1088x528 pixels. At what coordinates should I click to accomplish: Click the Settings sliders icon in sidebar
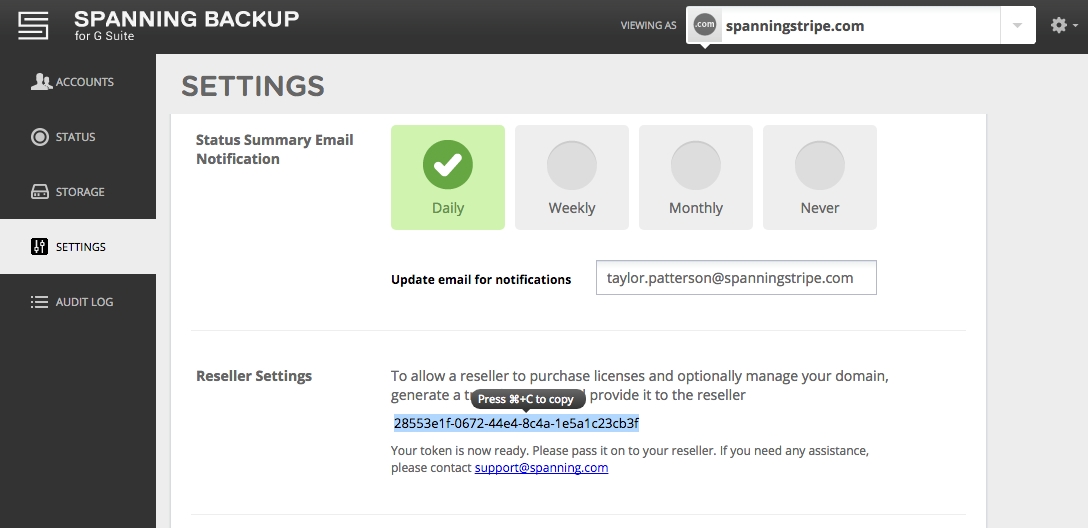click(x=40, y=246)
